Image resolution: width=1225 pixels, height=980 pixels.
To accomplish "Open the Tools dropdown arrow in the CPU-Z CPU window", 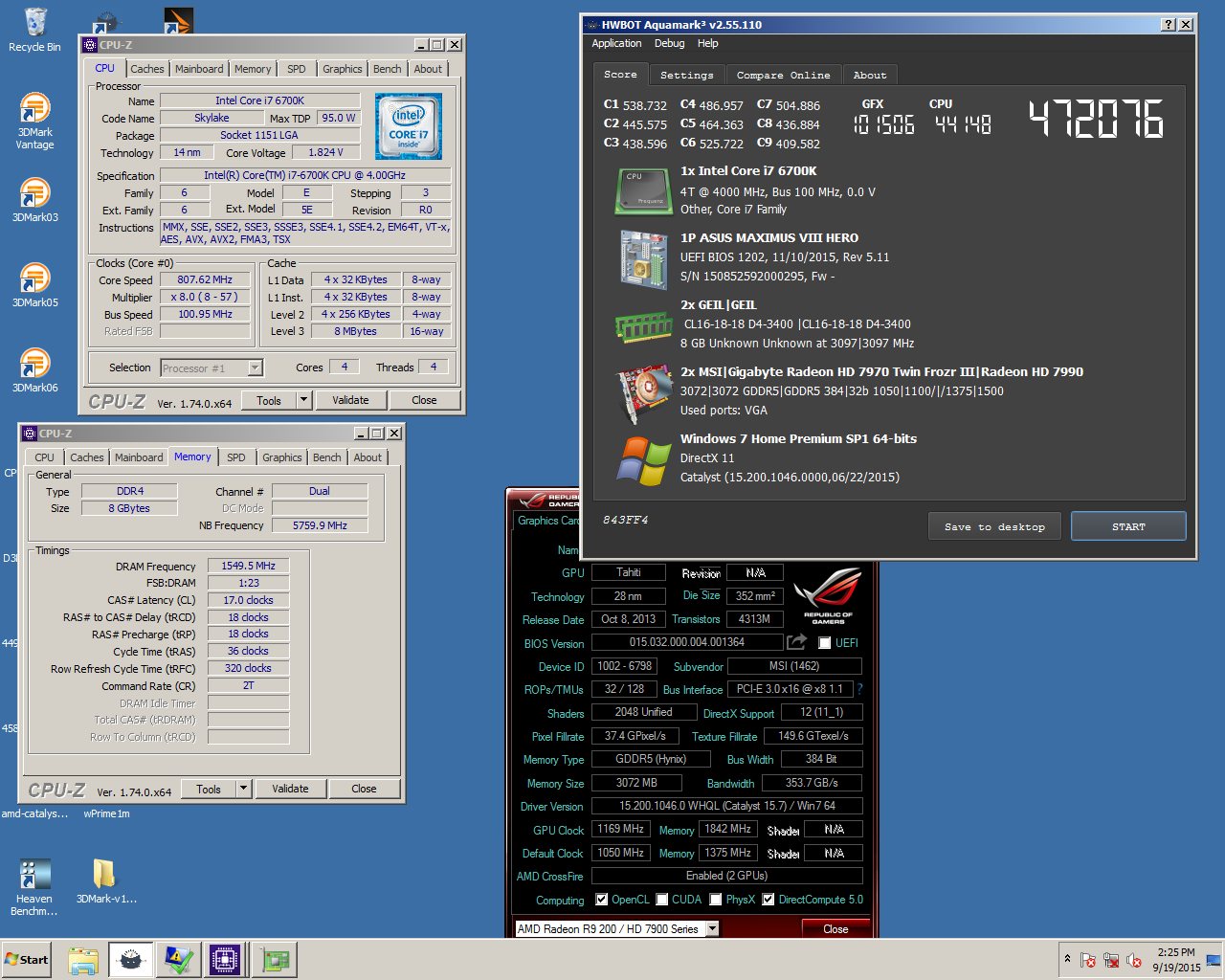I will [x=304, y=400].
